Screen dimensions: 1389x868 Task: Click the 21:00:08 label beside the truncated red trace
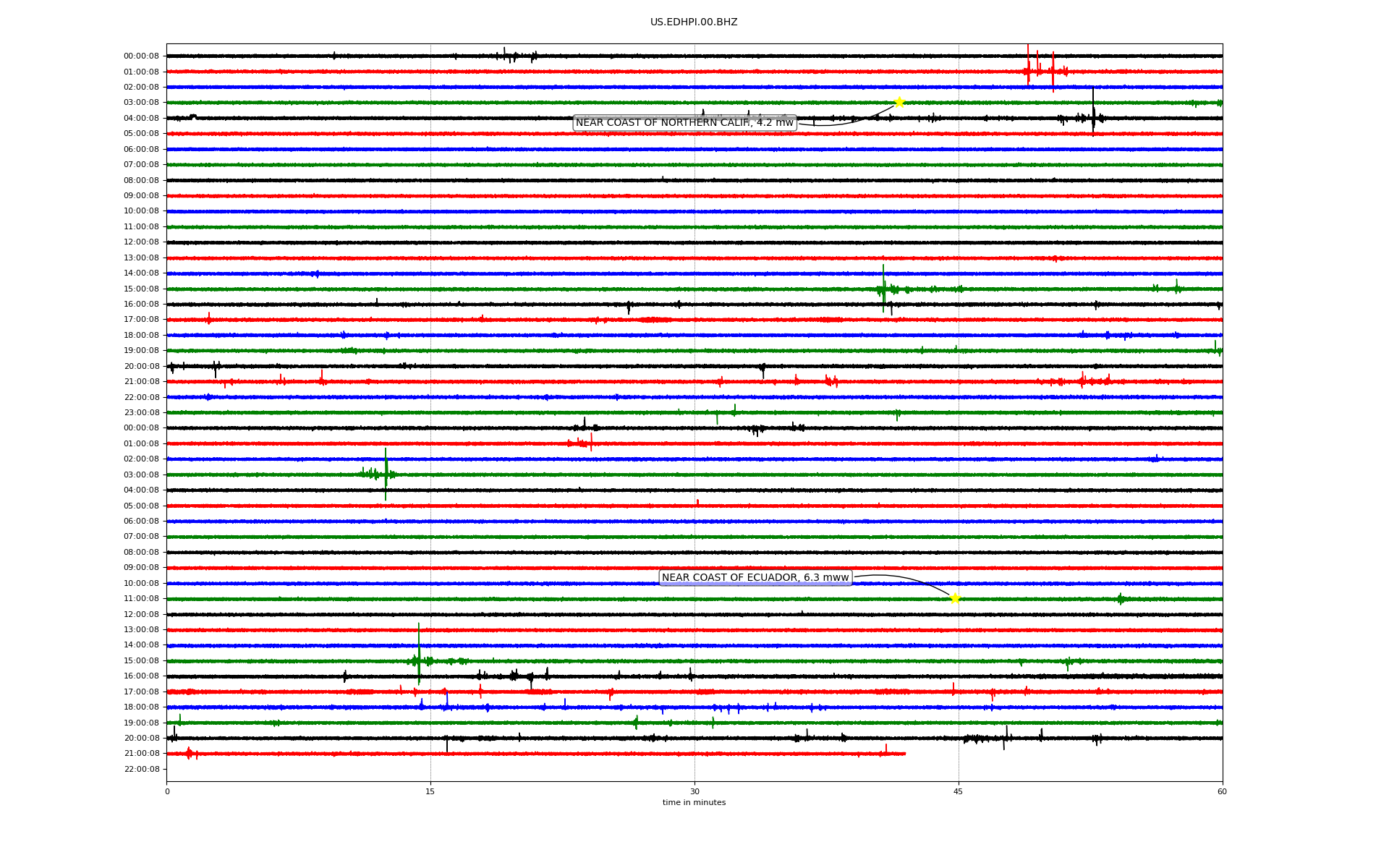click(141, 754)
